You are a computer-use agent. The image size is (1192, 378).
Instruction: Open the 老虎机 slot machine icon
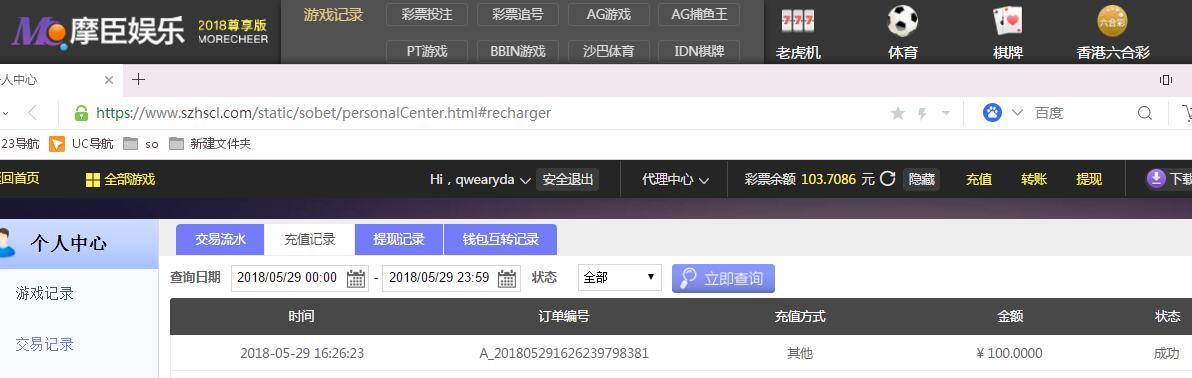point(797,21)
